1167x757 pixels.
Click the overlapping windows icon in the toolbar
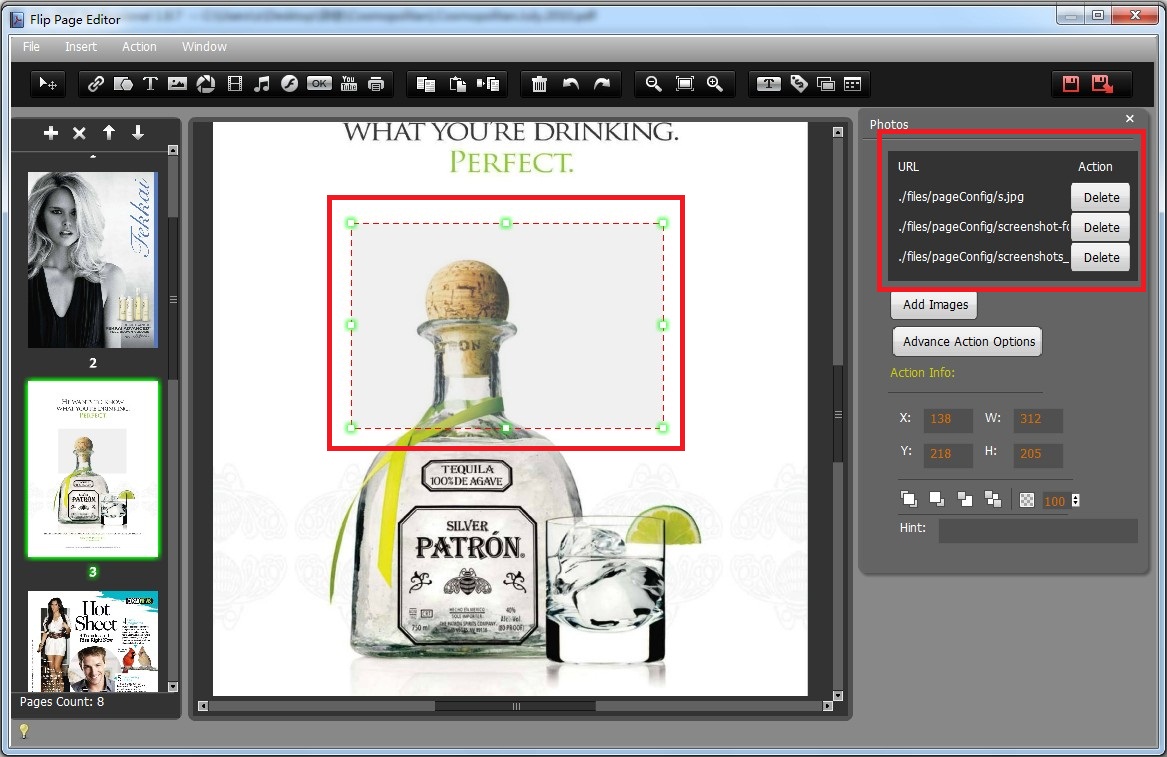pos(825,84)
